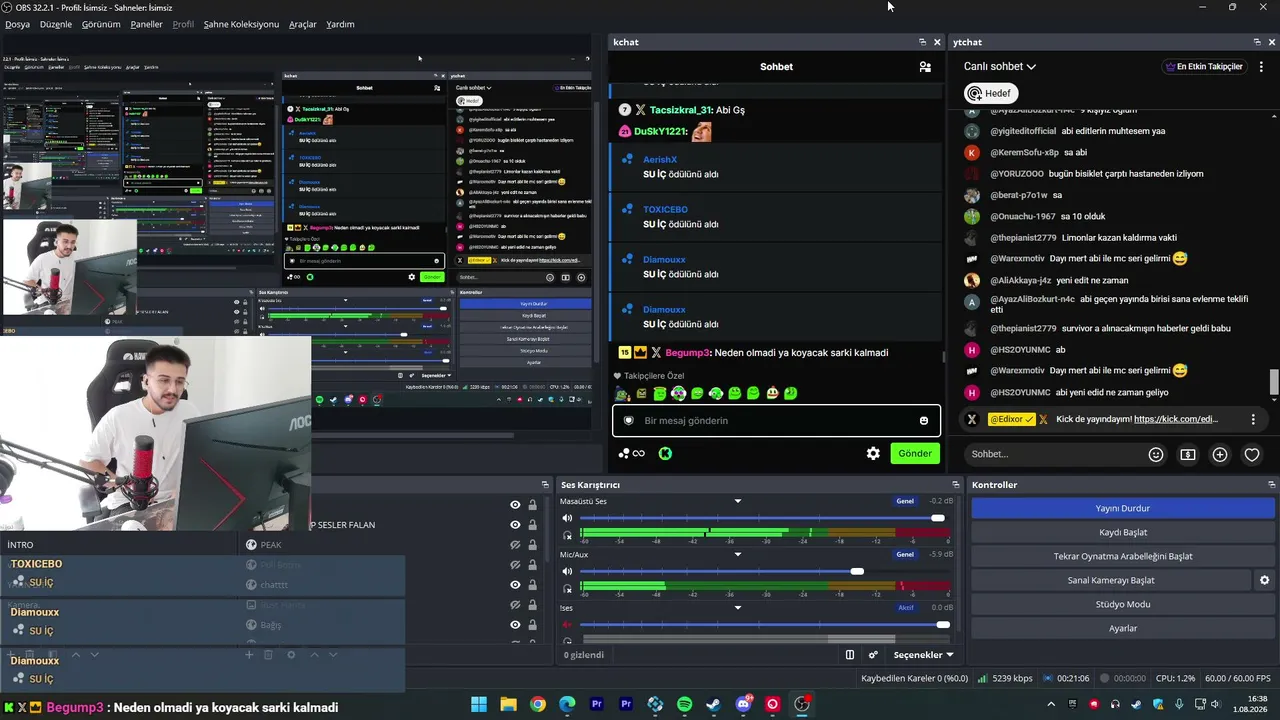Open the Dosya menu
This screenshot has height=720, width=1280.
tap(17, 24)
